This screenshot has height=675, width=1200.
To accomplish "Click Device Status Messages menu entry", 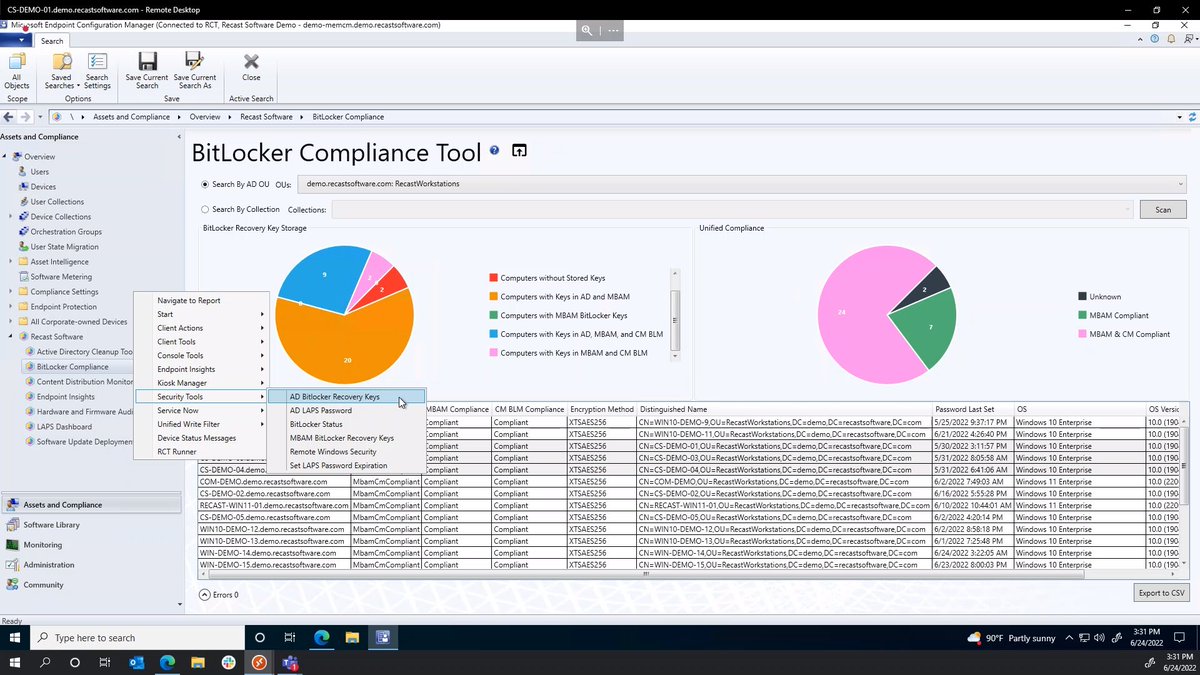I will 201,438.
